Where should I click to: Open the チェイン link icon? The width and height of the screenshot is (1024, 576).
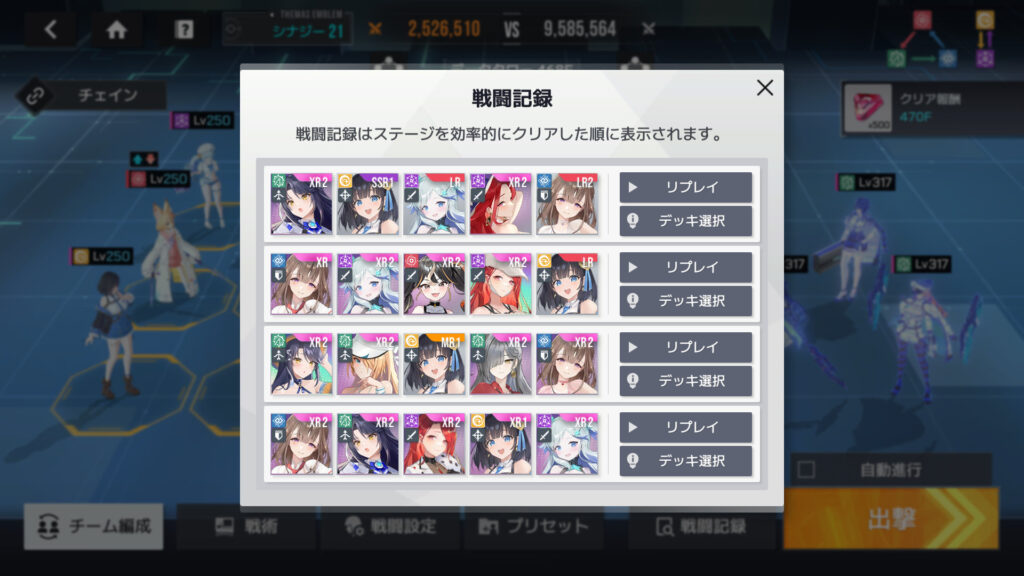coord(35,96)
